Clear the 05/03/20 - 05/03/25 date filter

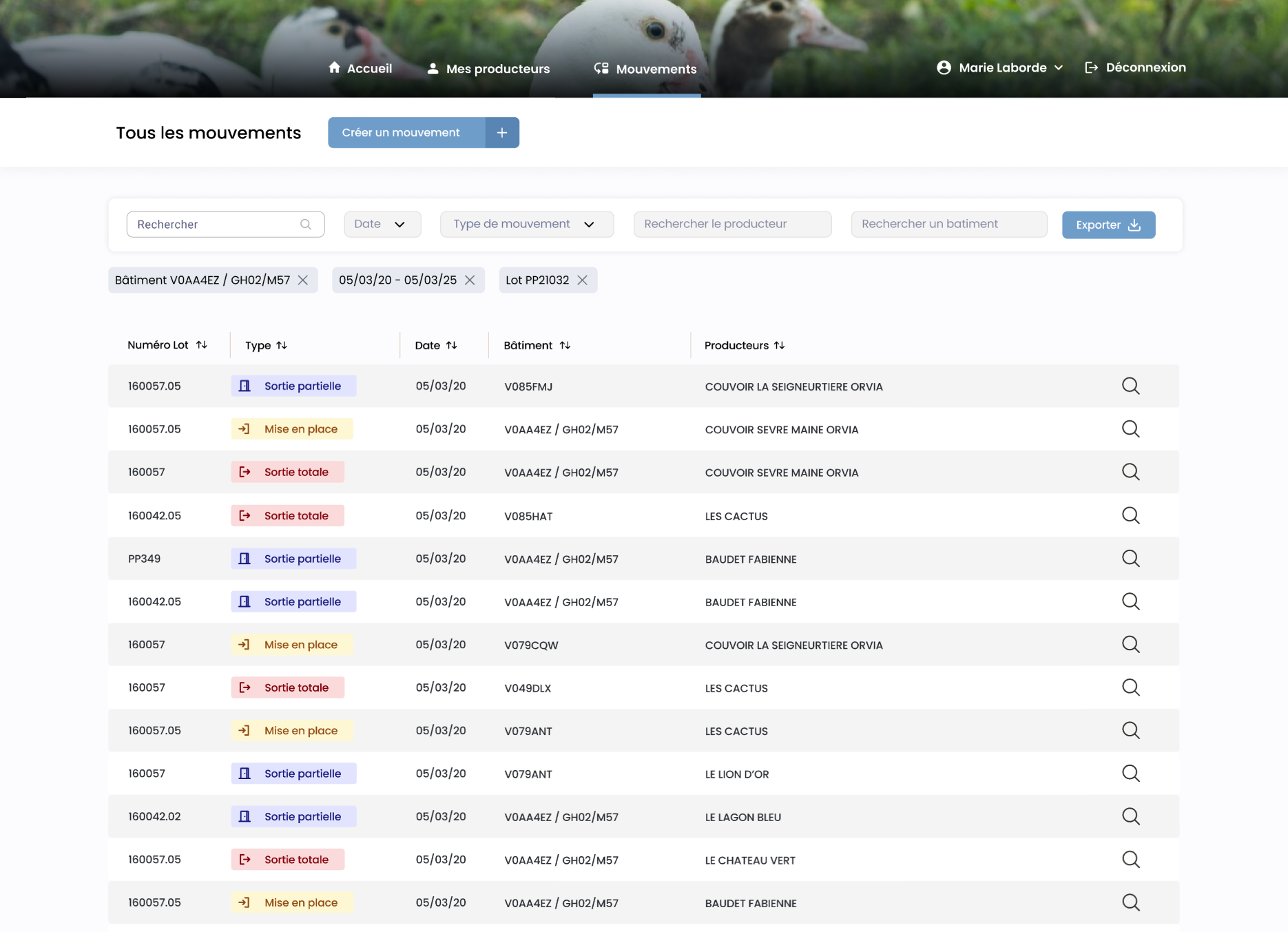coord(470,280)
